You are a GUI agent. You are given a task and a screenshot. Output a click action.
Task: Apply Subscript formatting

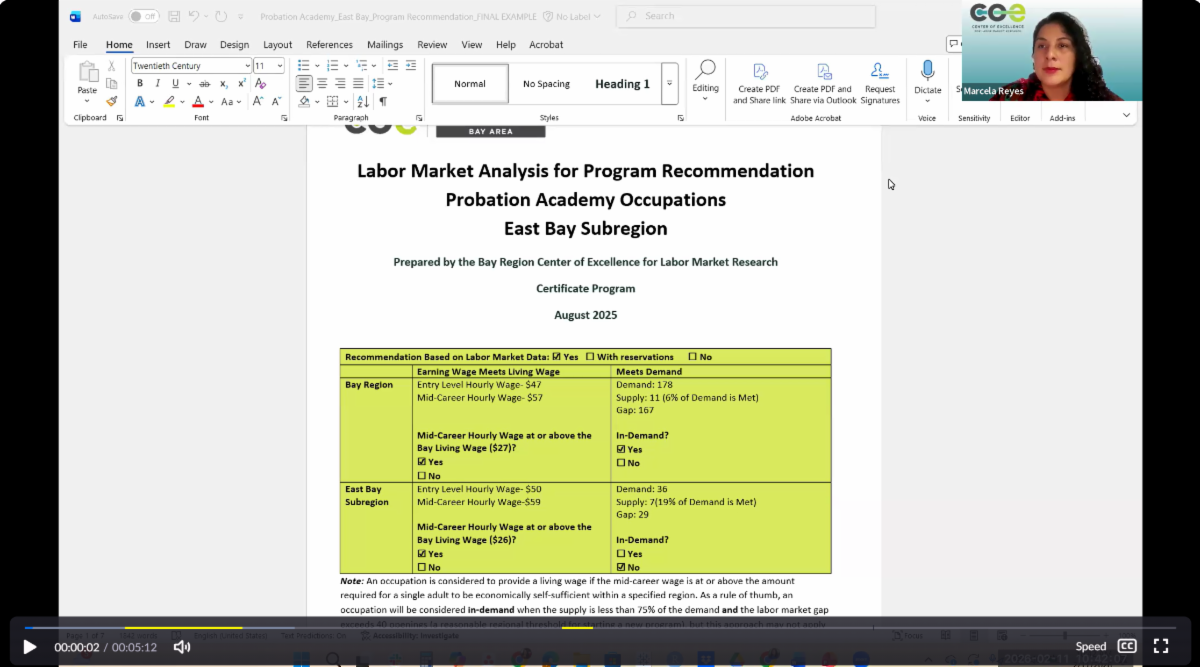(x=223, y=83)
